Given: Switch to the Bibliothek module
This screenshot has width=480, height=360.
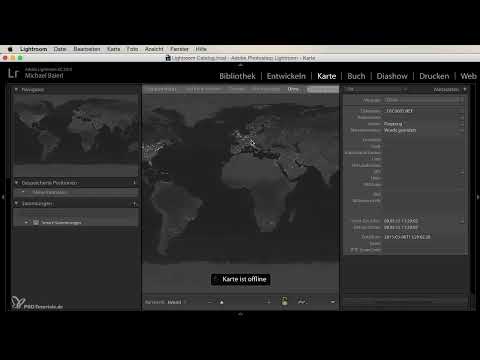Looking at the screenshot, I should [237, 76].
